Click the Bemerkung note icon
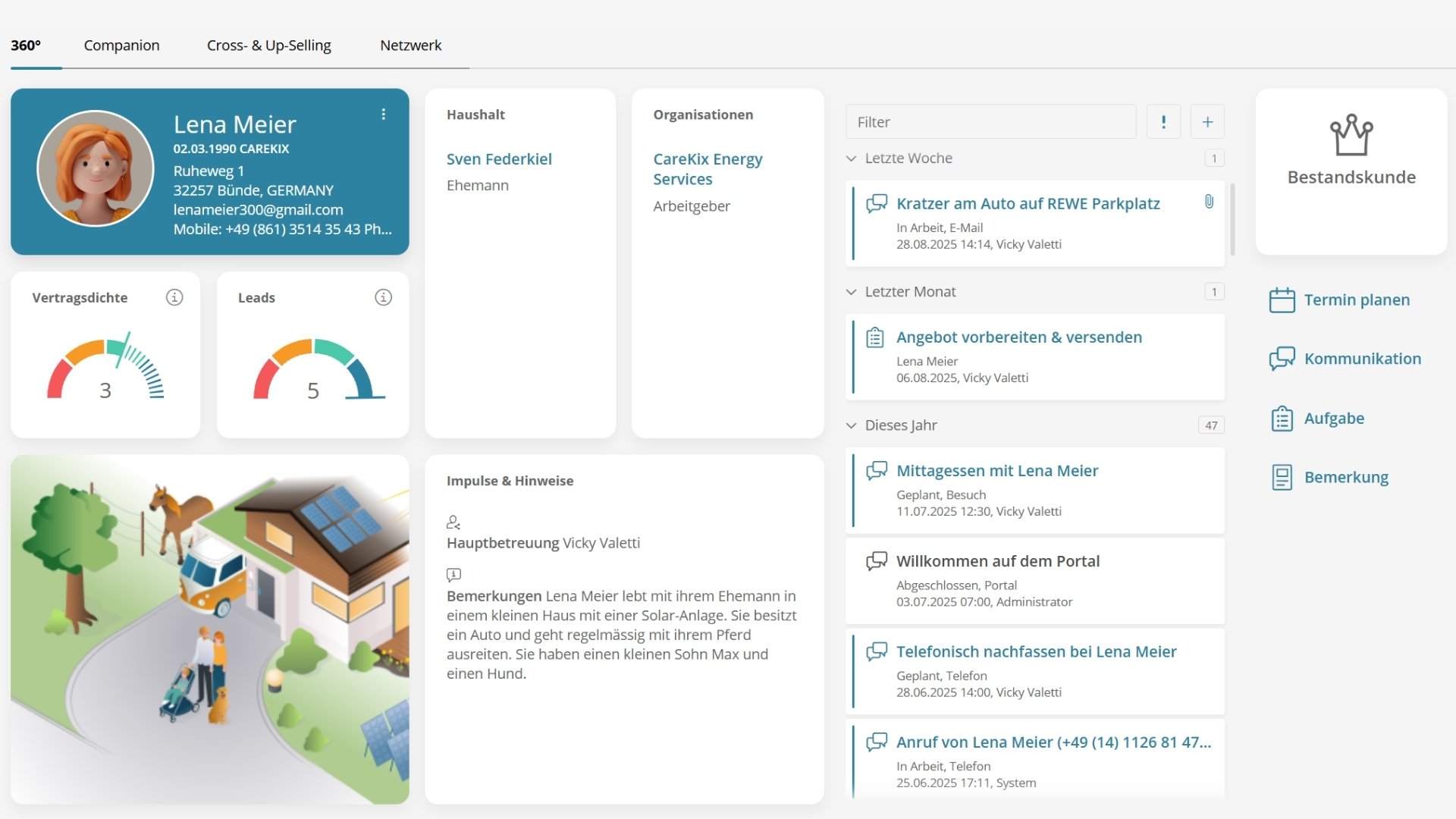1456x819 pixels. coord(1282,477)
